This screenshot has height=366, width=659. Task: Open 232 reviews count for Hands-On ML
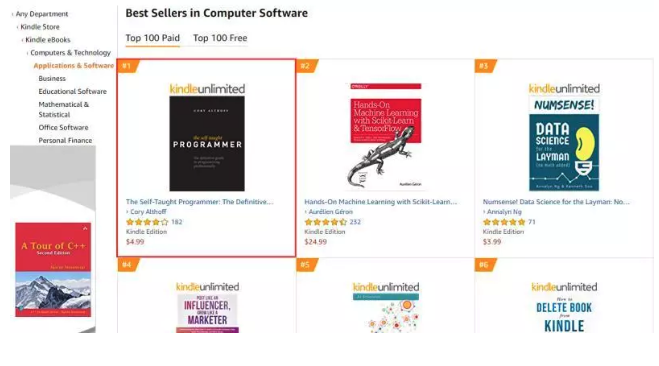tap(355, 222)
